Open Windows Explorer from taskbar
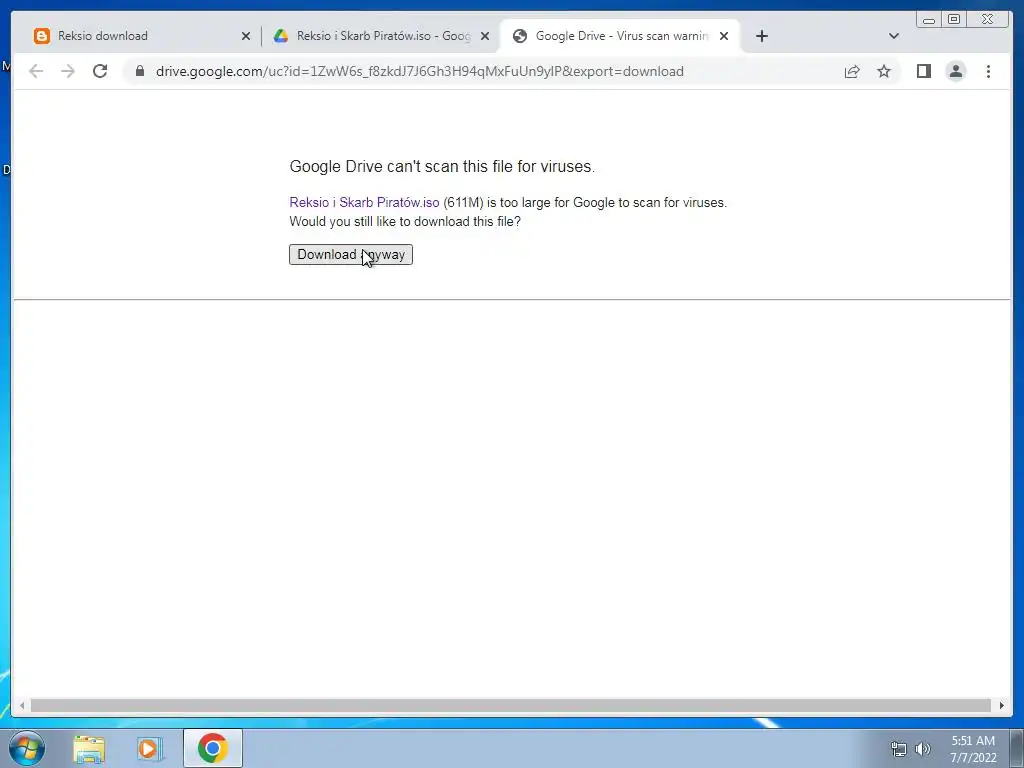The width and height of the screenshot is (1024, 768). pos(89,749)
